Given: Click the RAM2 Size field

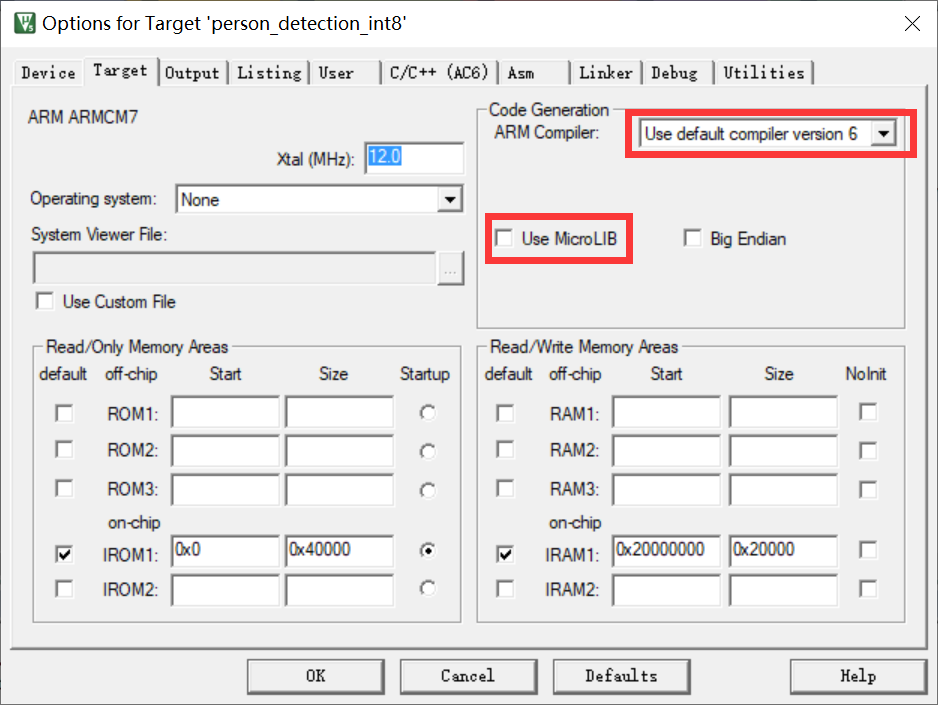Looking at the screenshot, I should click(783, 450).
